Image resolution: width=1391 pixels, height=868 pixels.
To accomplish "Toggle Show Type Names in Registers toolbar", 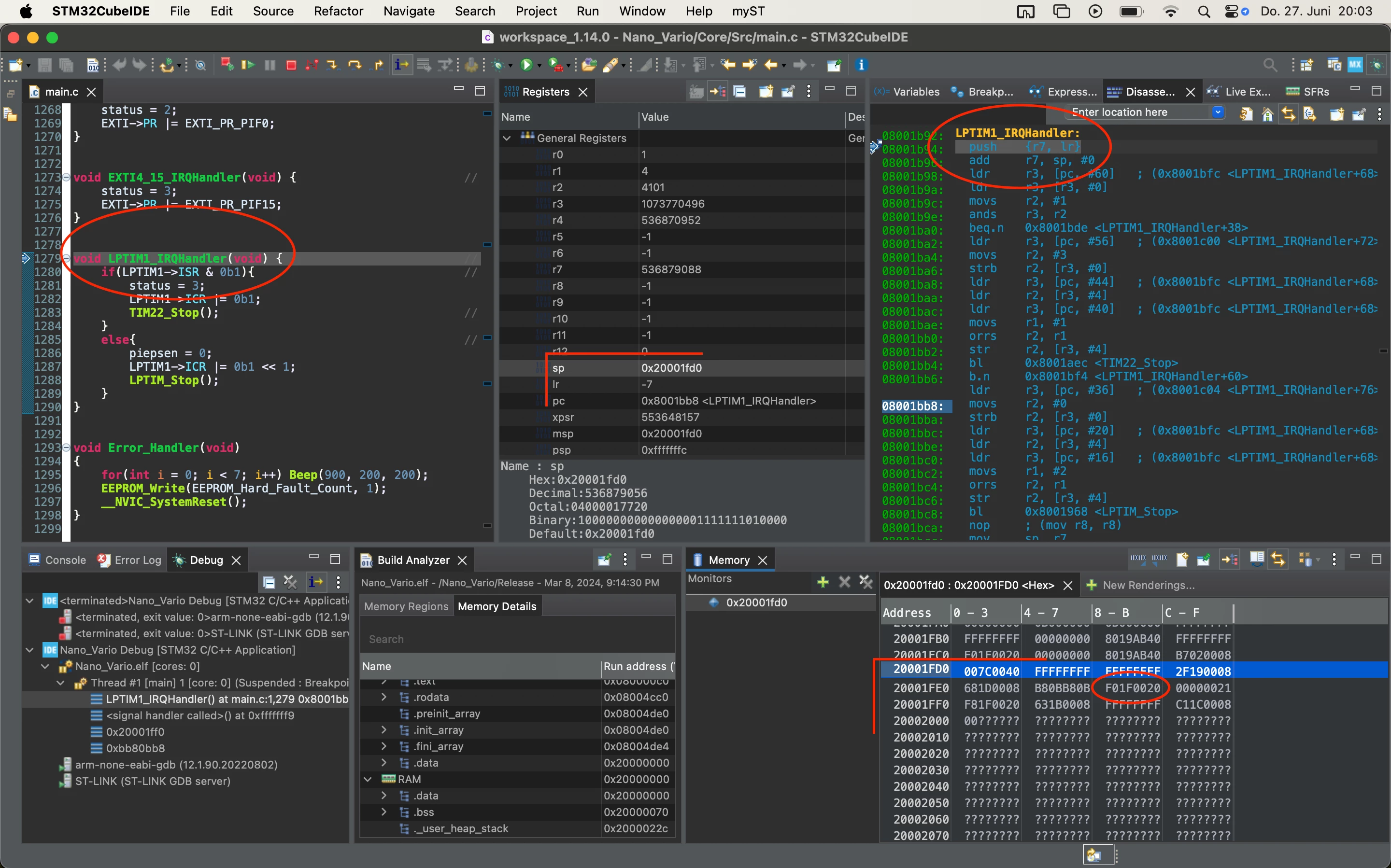I will (x=696, y=91).
